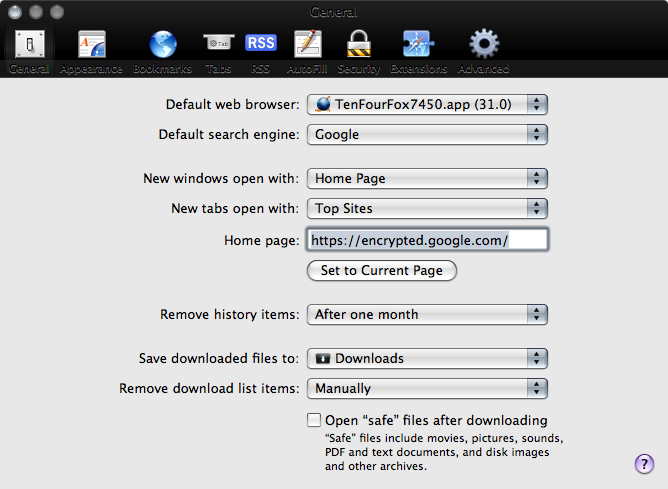This screenshot has width=668, height=489.
Task: Open the Save downloaded files to dropdown
Action: click(x=427, y=359)
